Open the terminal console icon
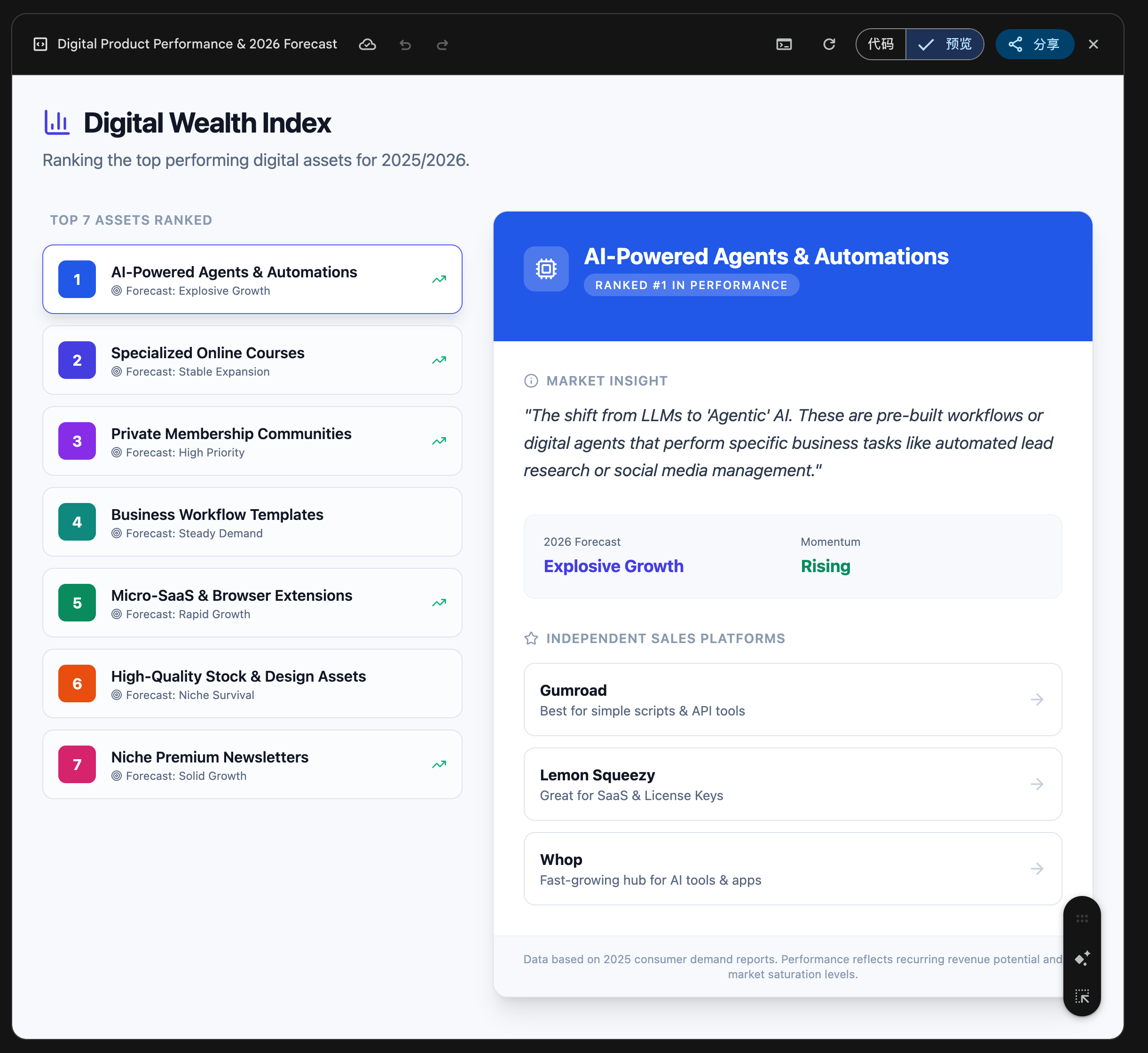Viewport: 1148px width, 1053px height. coord(784,45)
